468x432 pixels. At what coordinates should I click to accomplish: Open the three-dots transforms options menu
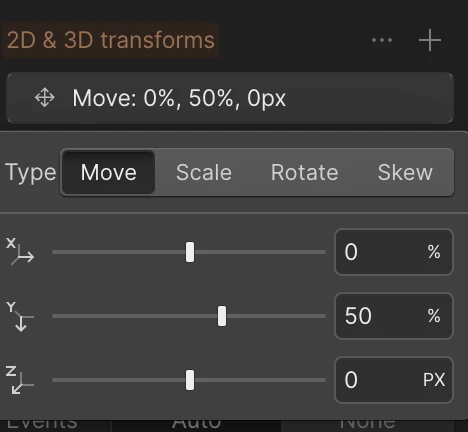(382, 40)
